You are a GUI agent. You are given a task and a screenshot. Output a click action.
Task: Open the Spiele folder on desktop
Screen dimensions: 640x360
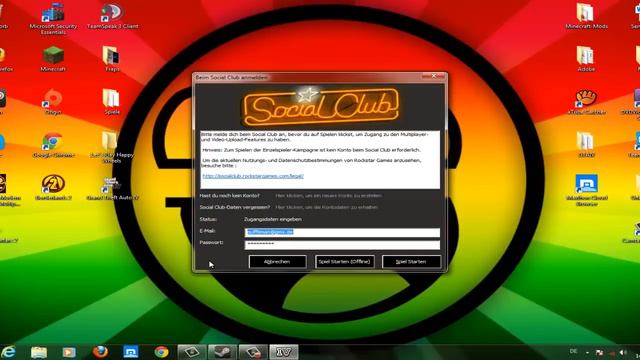[111, 102]
